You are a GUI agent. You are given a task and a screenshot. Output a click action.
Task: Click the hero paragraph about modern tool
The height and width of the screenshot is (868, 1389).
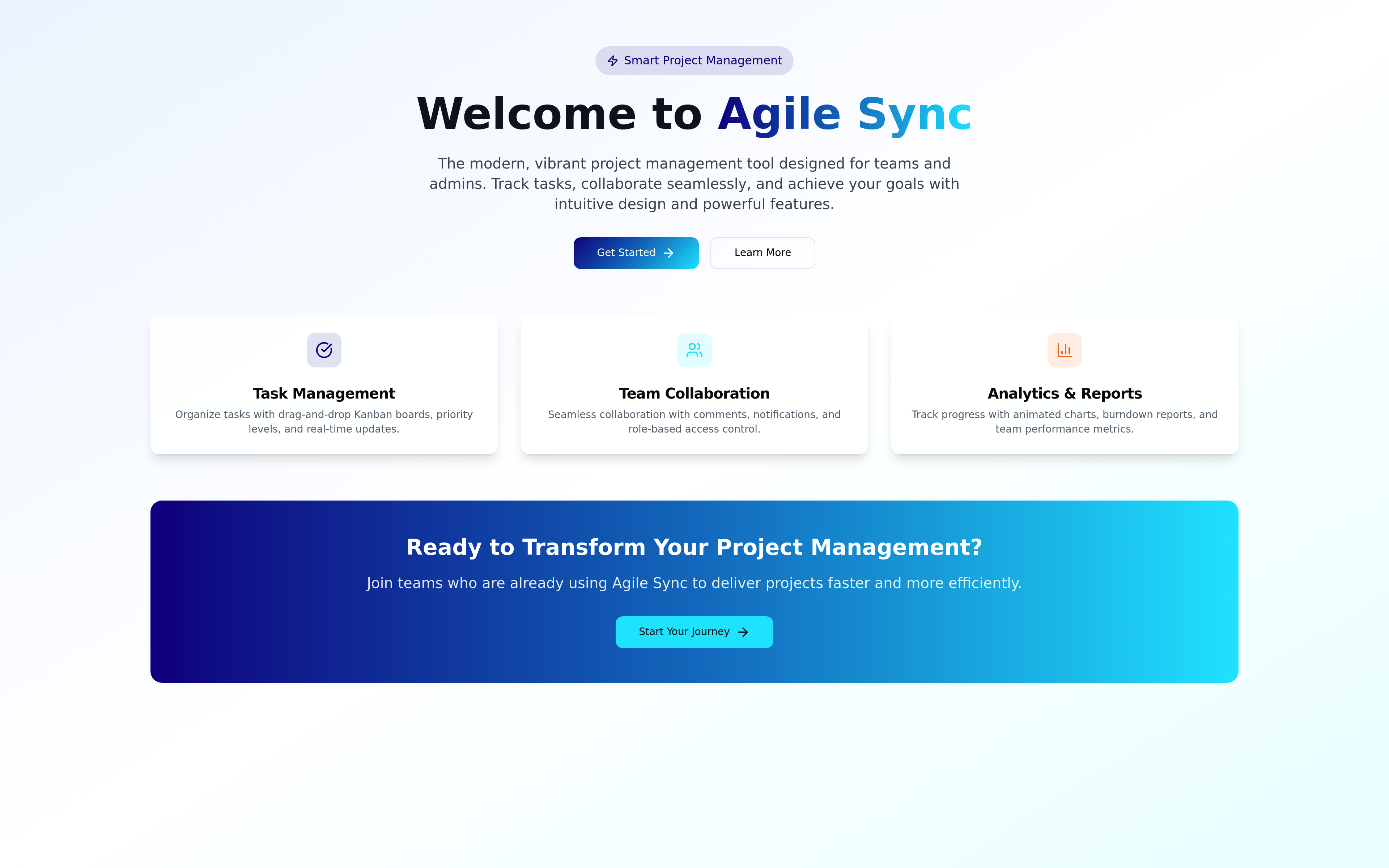coord(694,184)
